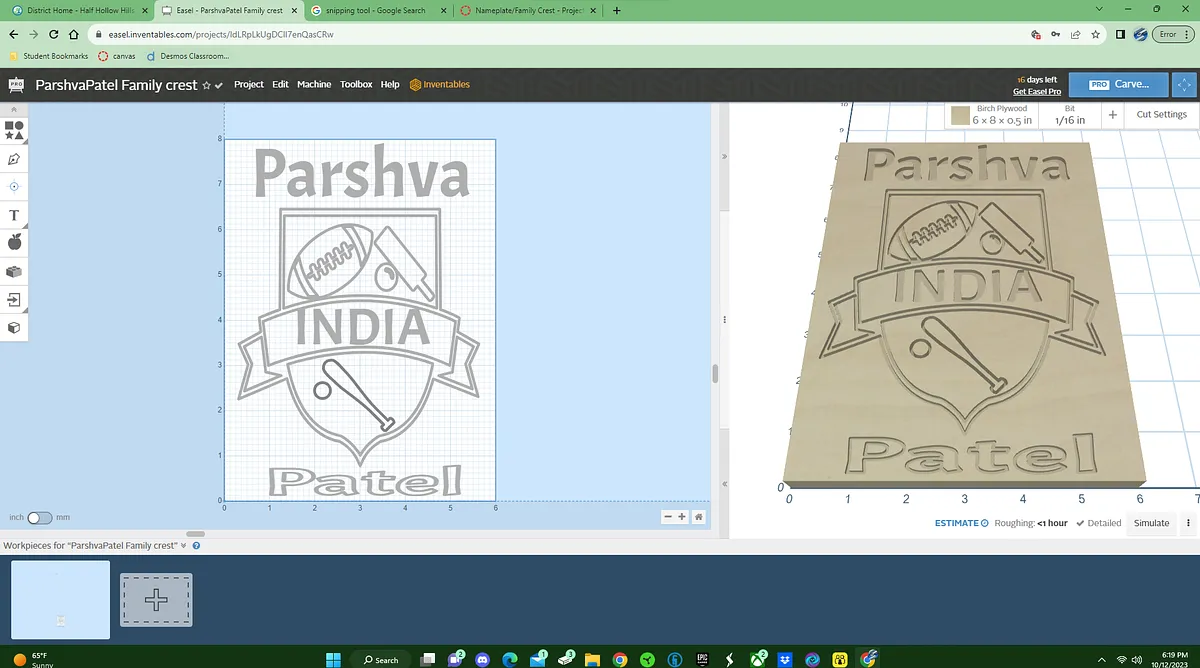The width and height of the screenshot is (1200, 668).
Task: Open the Shapes tool
Action: point(15,131)
